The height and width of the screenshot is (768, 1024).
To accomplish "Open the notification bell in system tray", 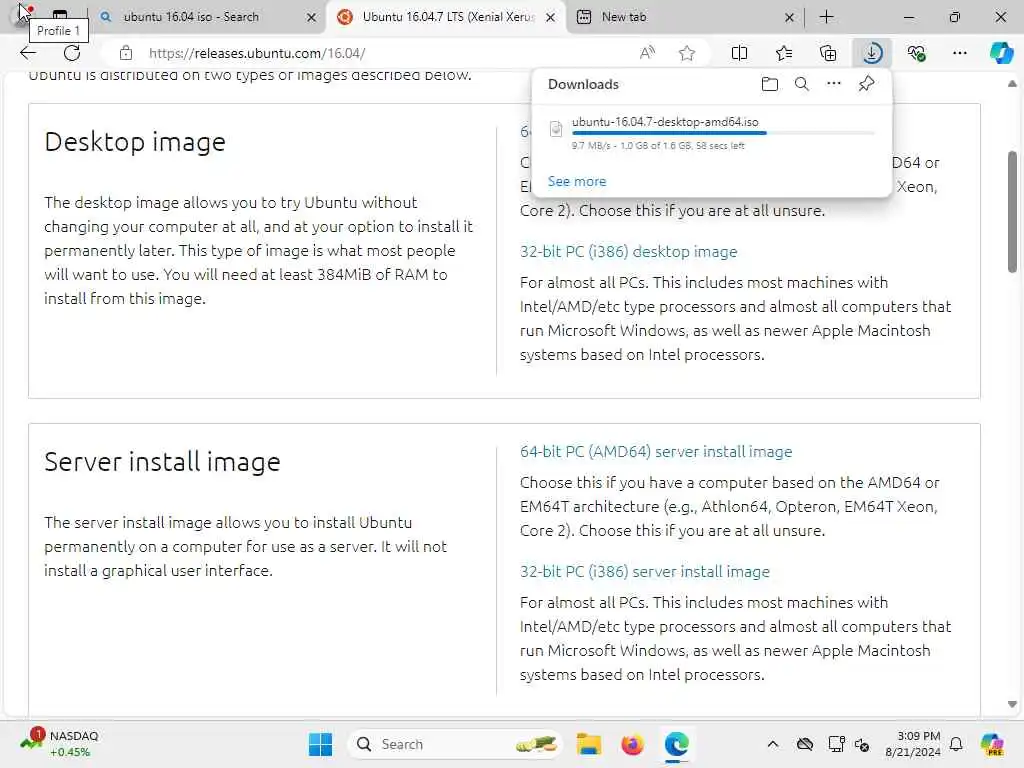I will point(956,744).
